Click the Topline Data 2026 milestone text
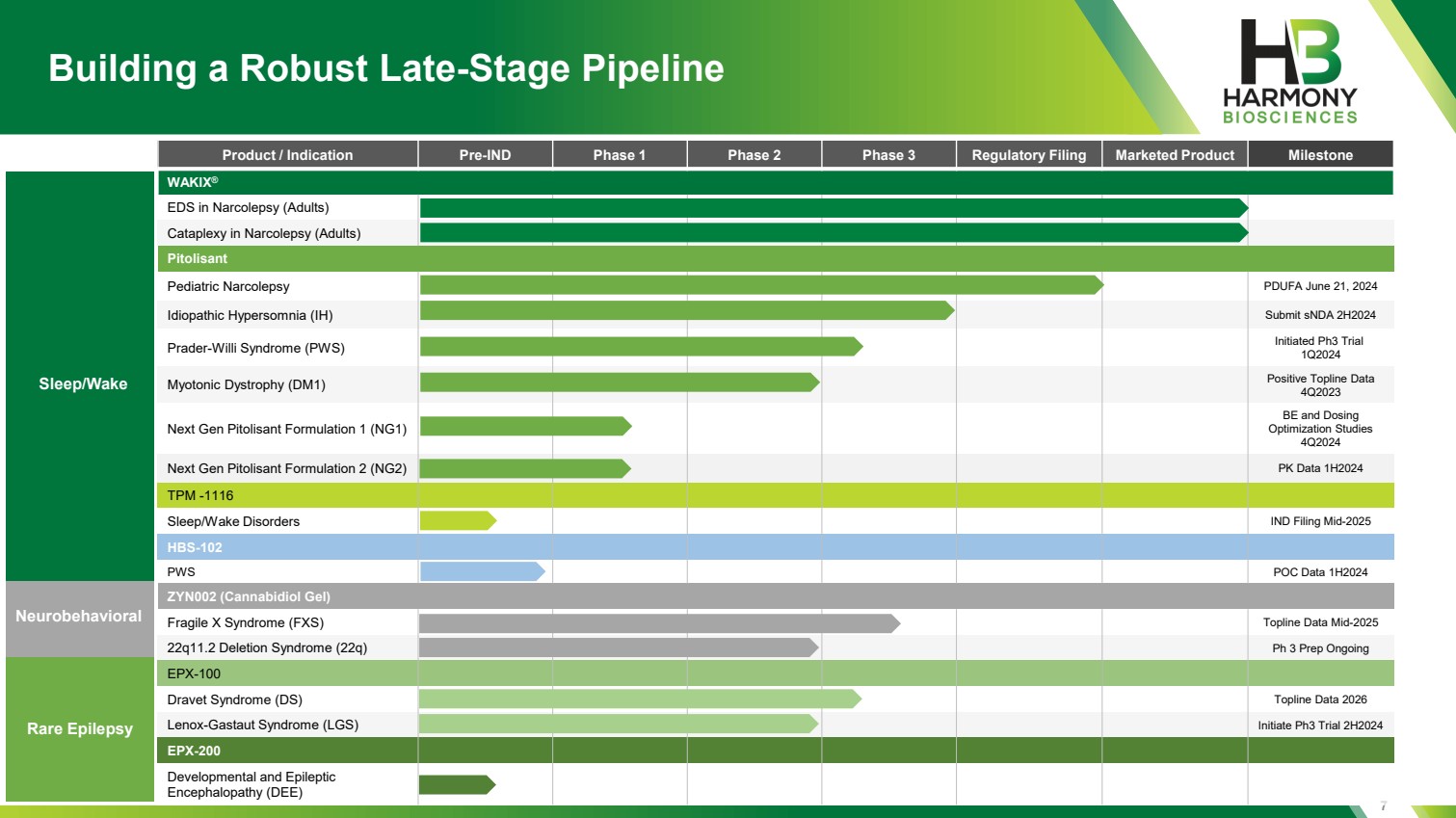The image size is (1456, 818). 1320,699
